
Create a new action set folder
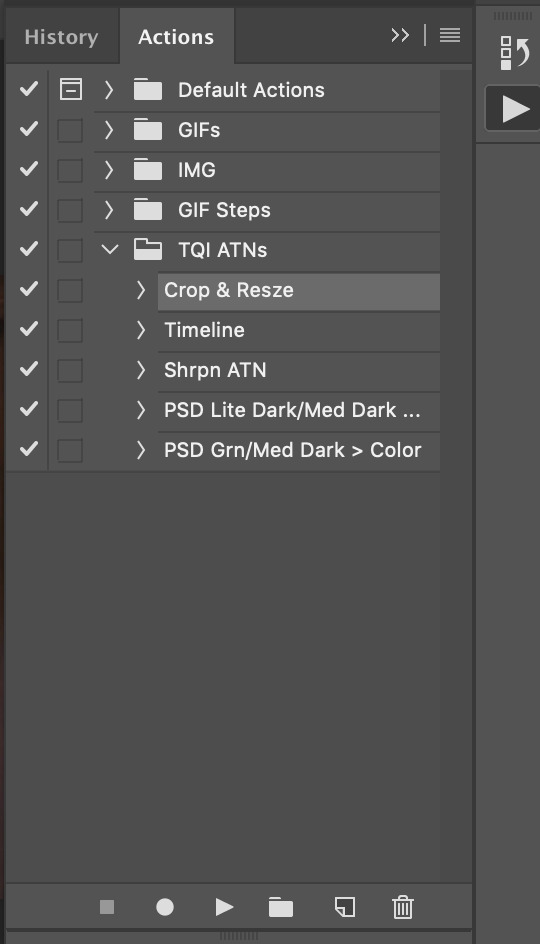point(281,907)
